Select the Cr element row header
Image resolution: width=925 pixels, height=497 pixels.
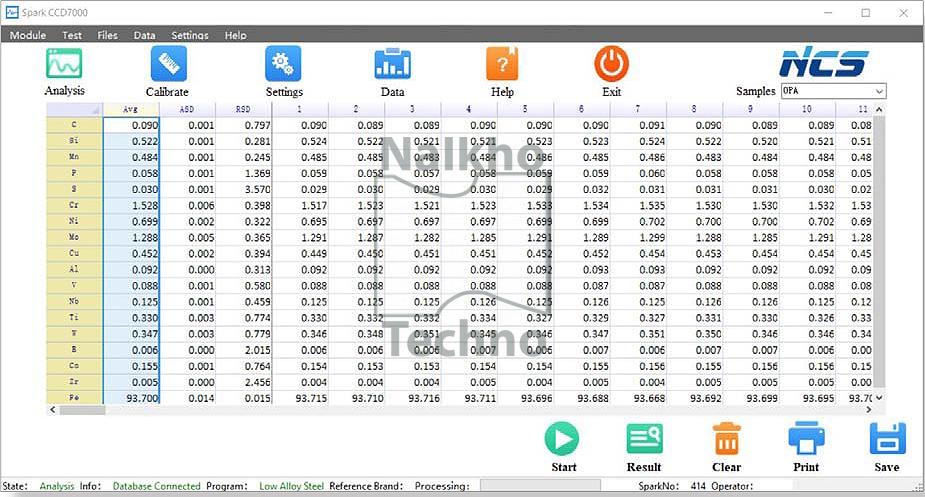coord(74,205)
